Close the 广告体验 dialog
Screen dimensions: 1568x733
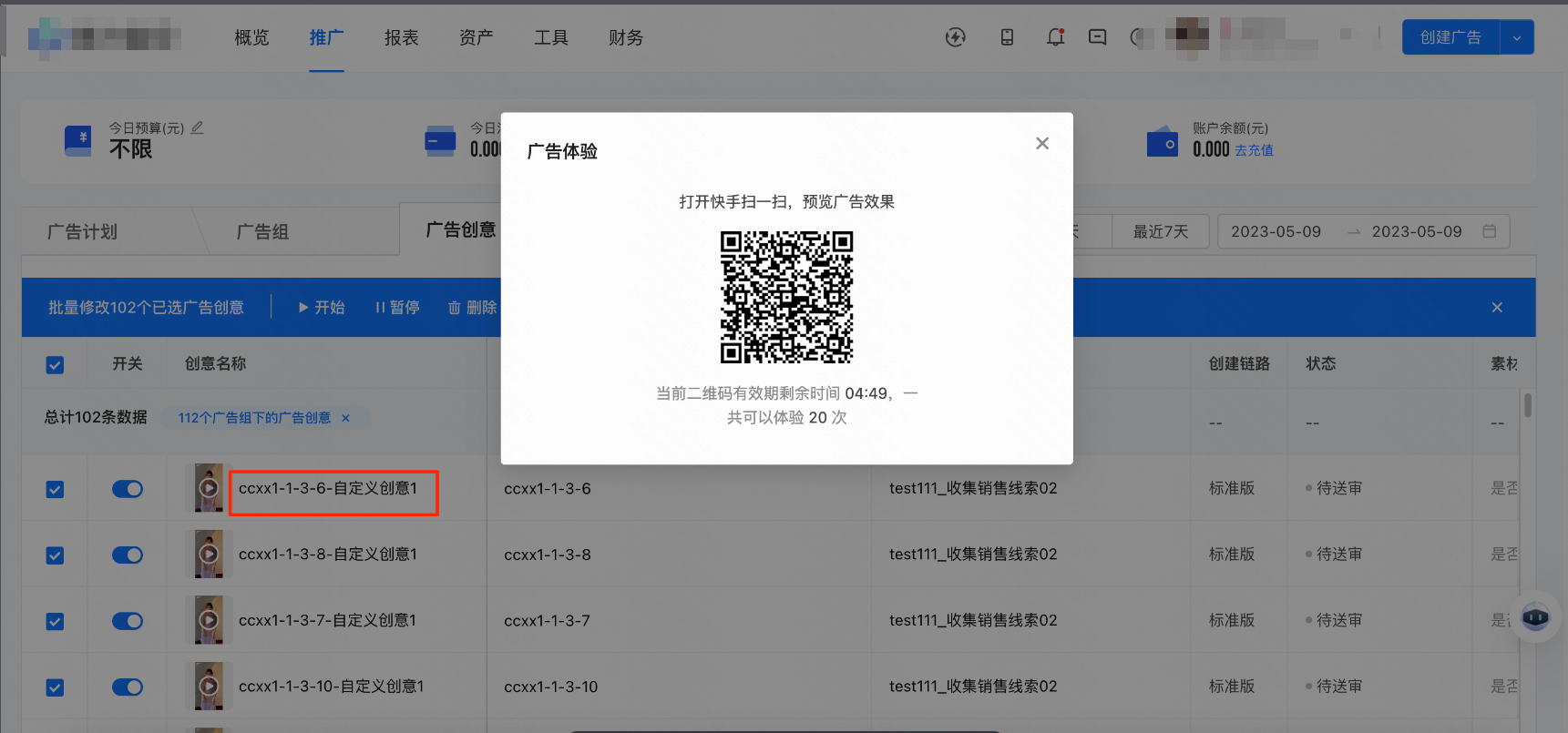[1042, 143]
